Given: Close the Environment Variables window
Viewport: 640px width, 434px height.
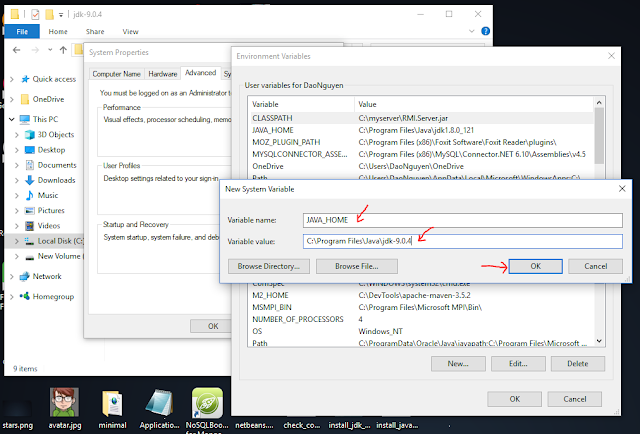Looking at the screenshot, I should tap(611, 56).
